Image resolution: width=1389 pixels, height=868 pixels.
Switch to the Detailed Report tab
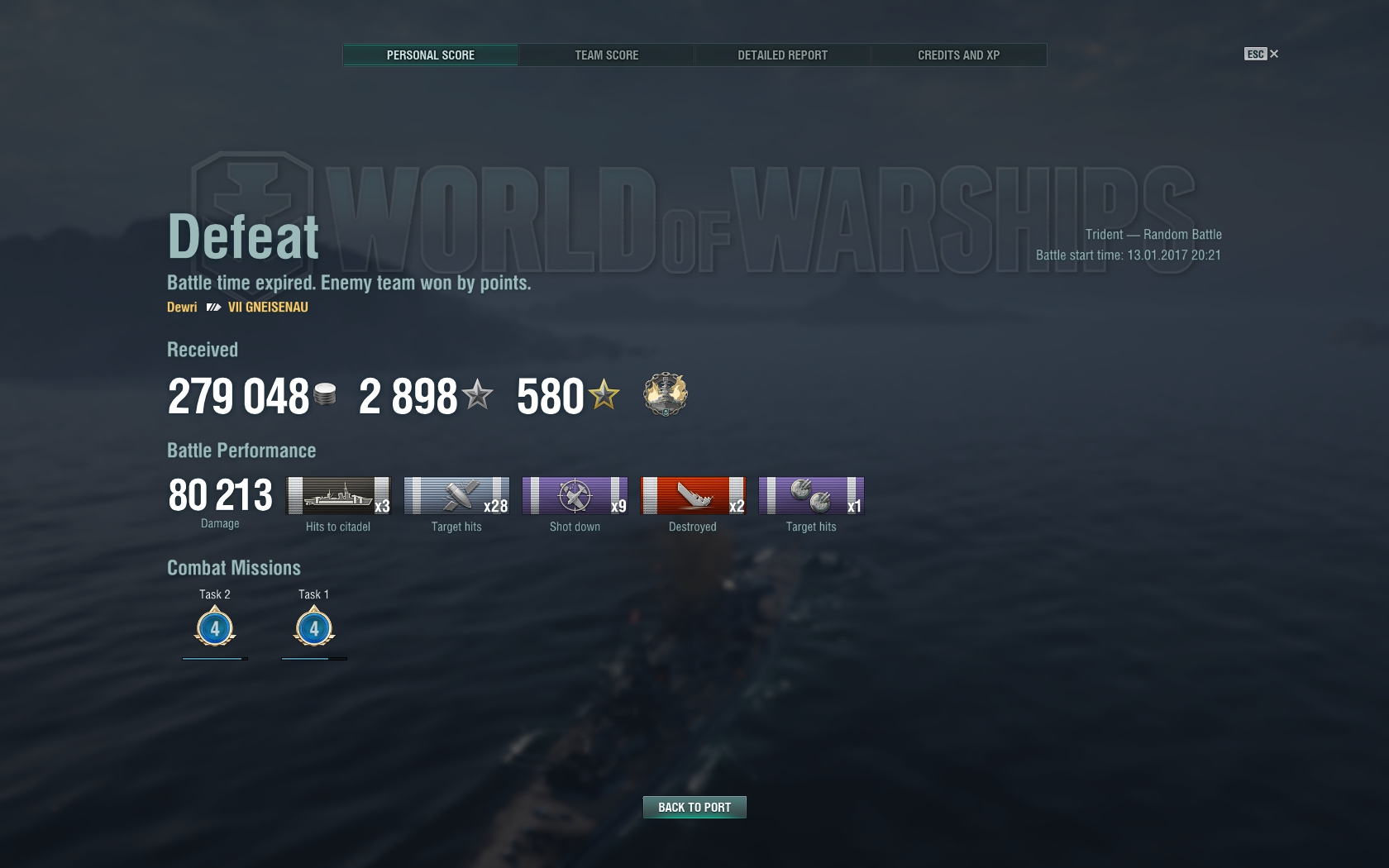tap(782, 55)
